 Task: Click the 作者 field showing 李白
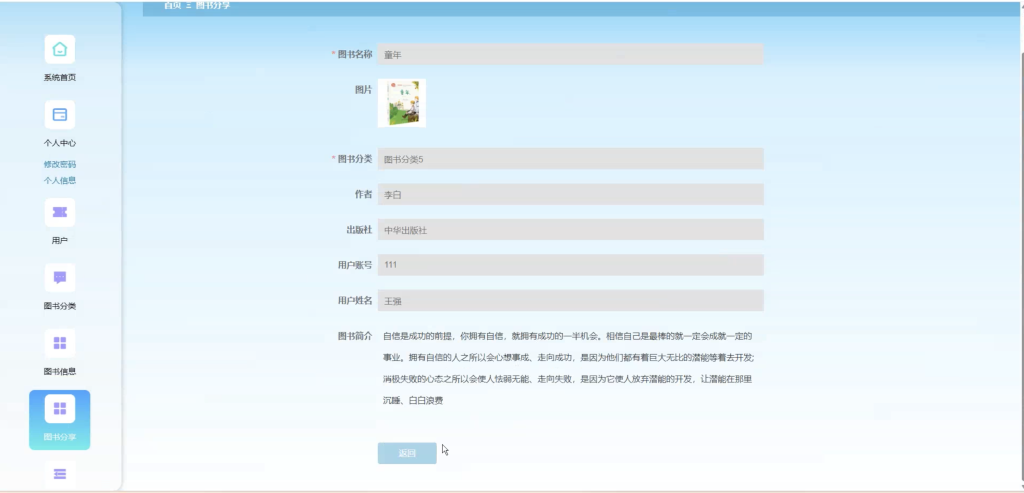tap(570, 194)
